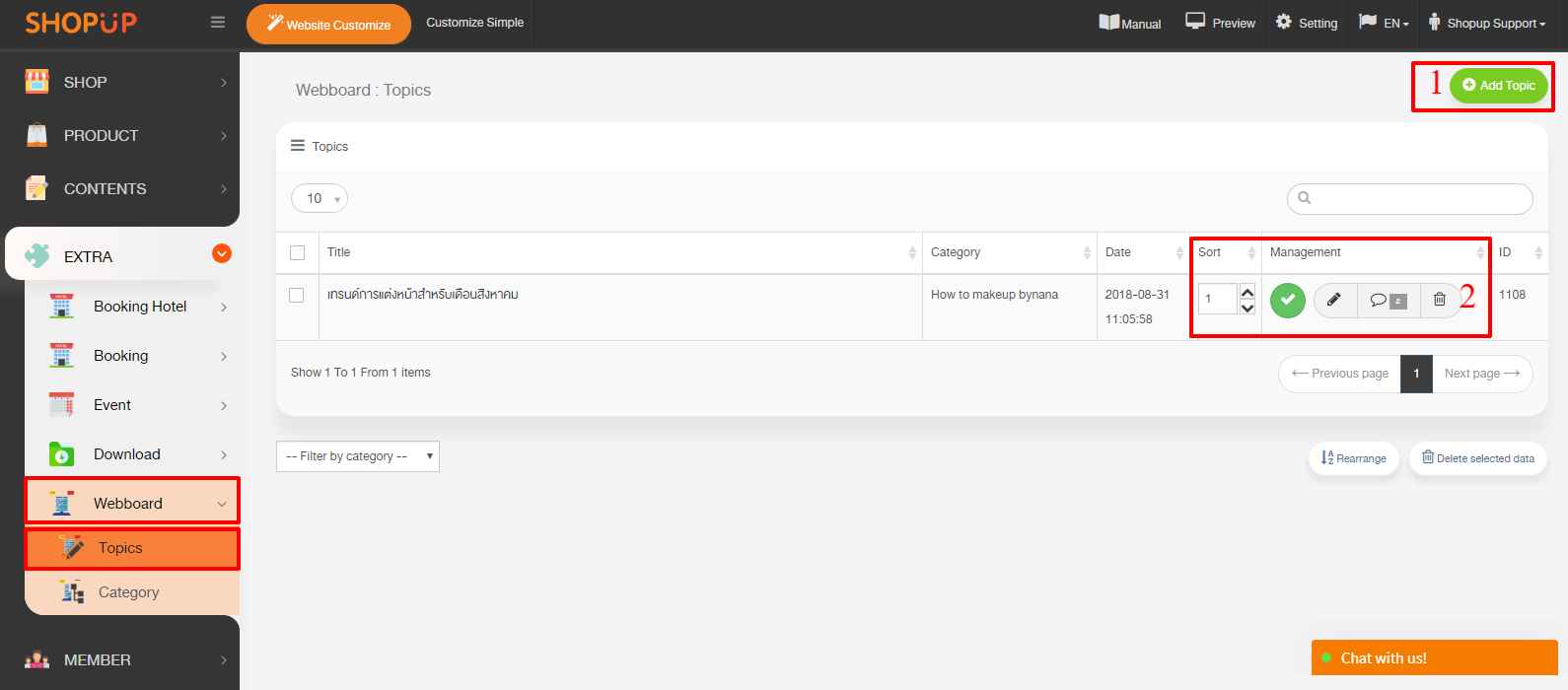Select page 1 in pagination
This screenshot has height=690, width=1568.
pyautogui.click(x=1416, y=374)
